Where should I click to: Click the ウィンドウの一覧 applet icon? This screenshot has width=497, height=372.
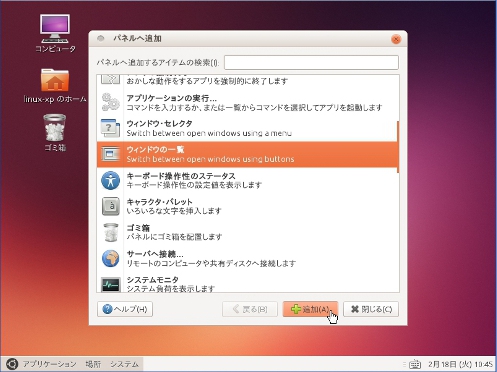pos(110,154)
